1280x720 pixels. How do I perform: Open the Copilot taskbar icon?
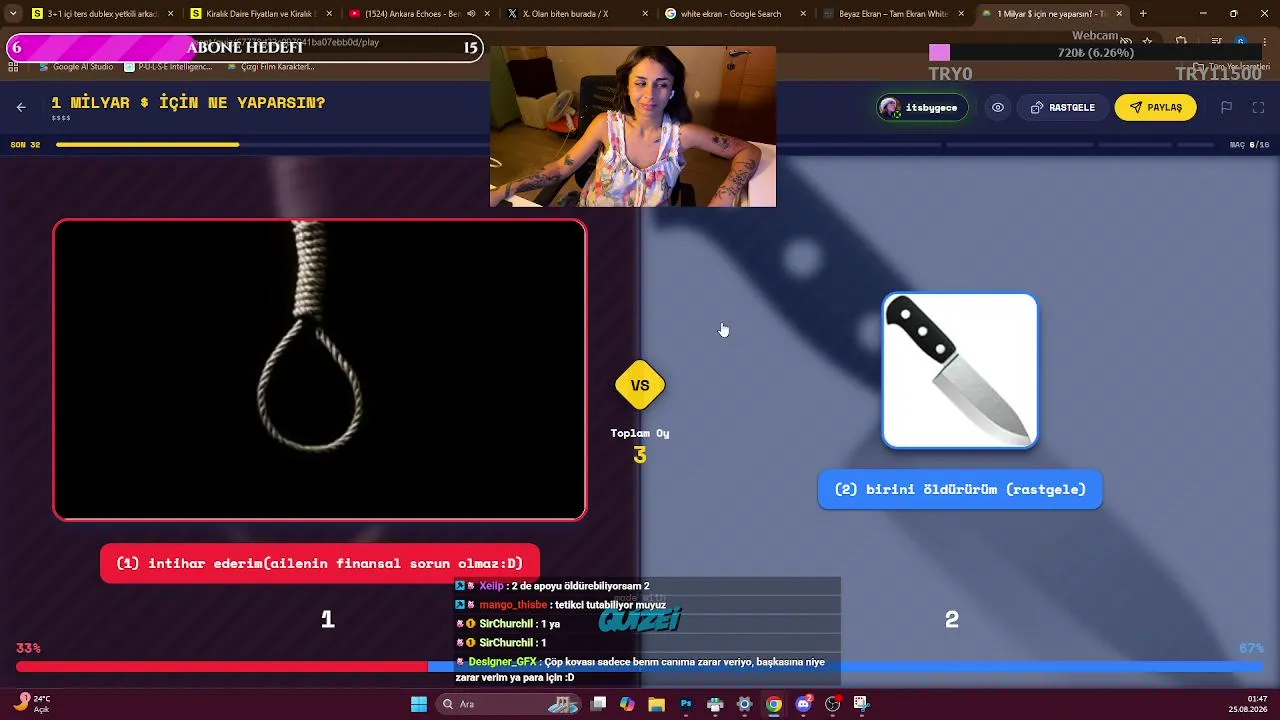click(627, 704)
